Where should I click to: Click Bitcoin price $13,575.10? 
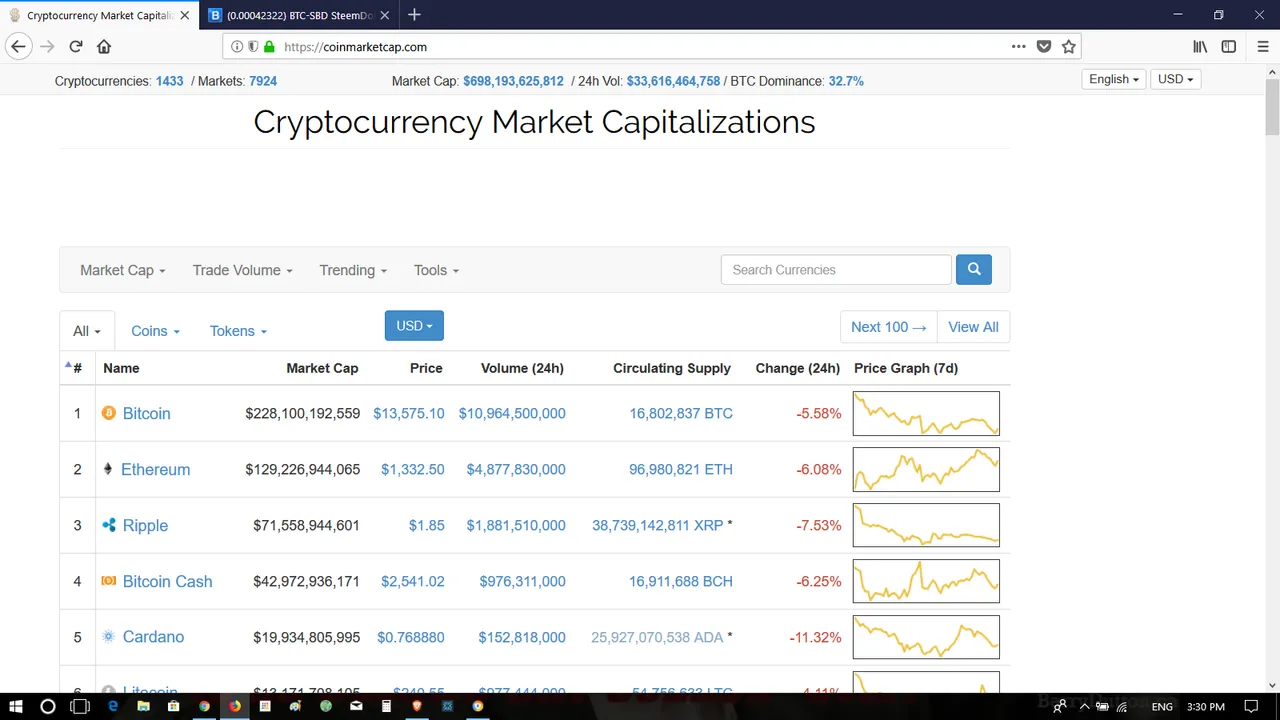click(x=409, y=413)
